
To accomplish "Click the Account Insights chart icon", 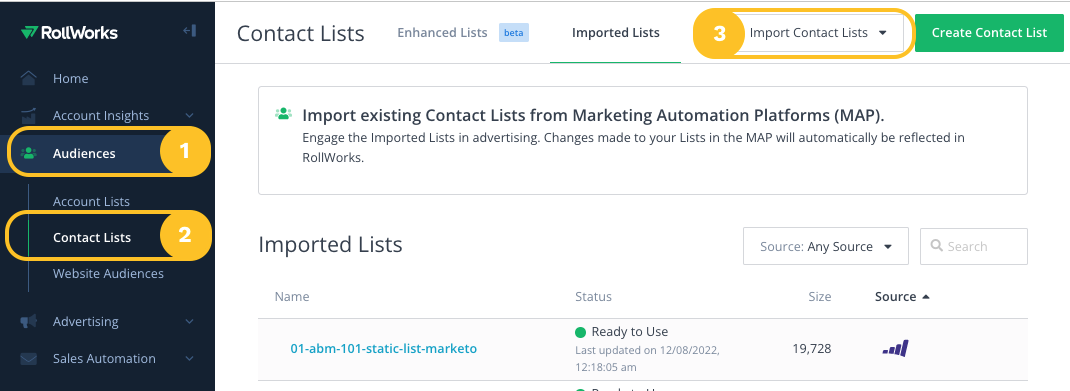I will [29, 115].
